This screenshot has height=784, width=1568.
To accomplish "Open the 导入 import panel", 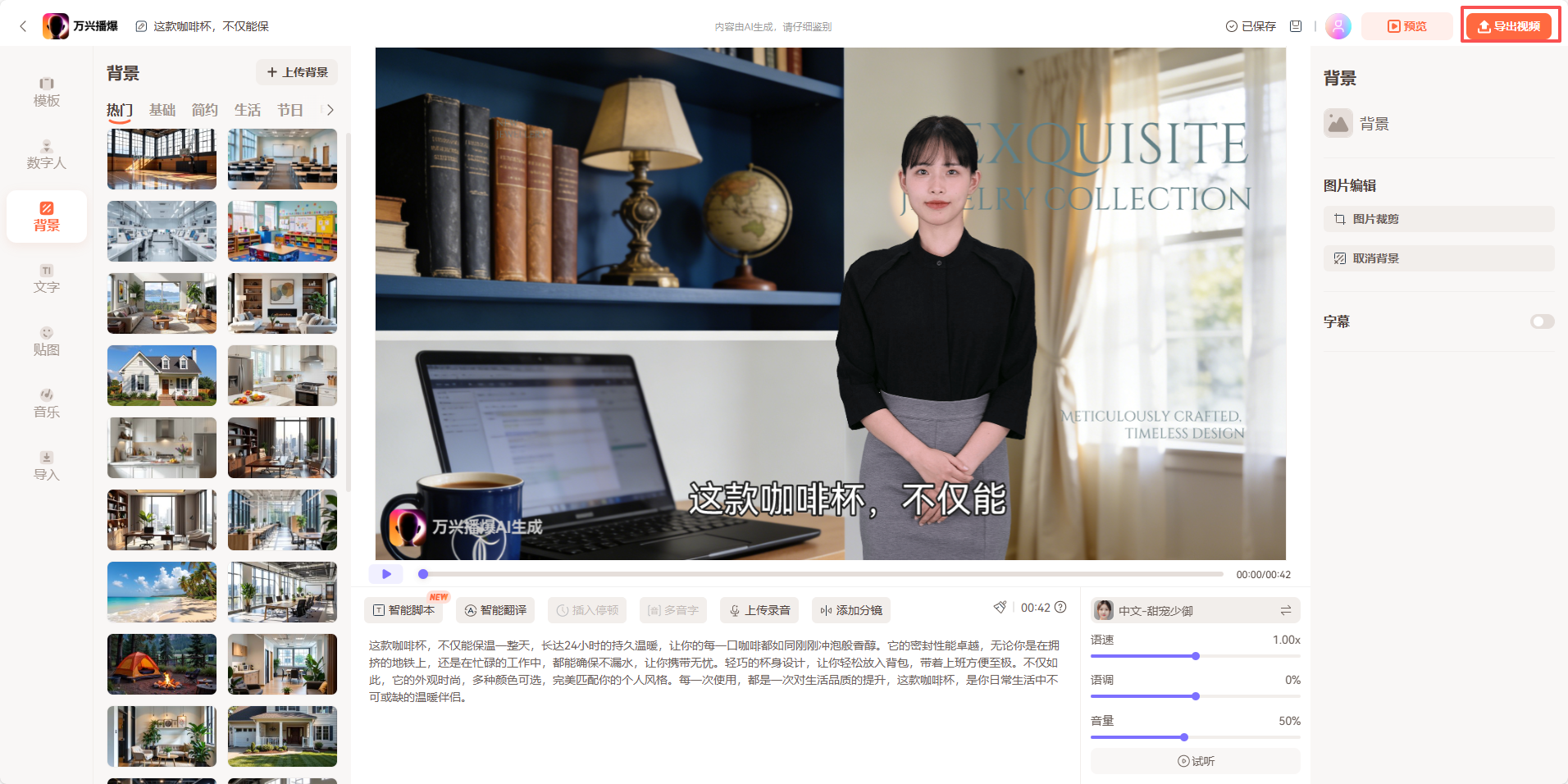I will pyautogui.click(x=47, y=465).
